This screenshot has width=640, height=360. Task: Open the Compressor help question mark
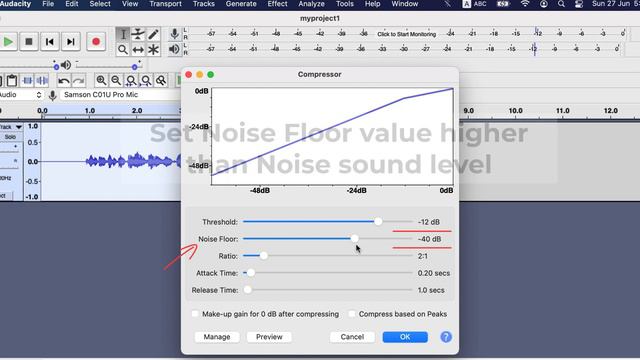[446, 337]
